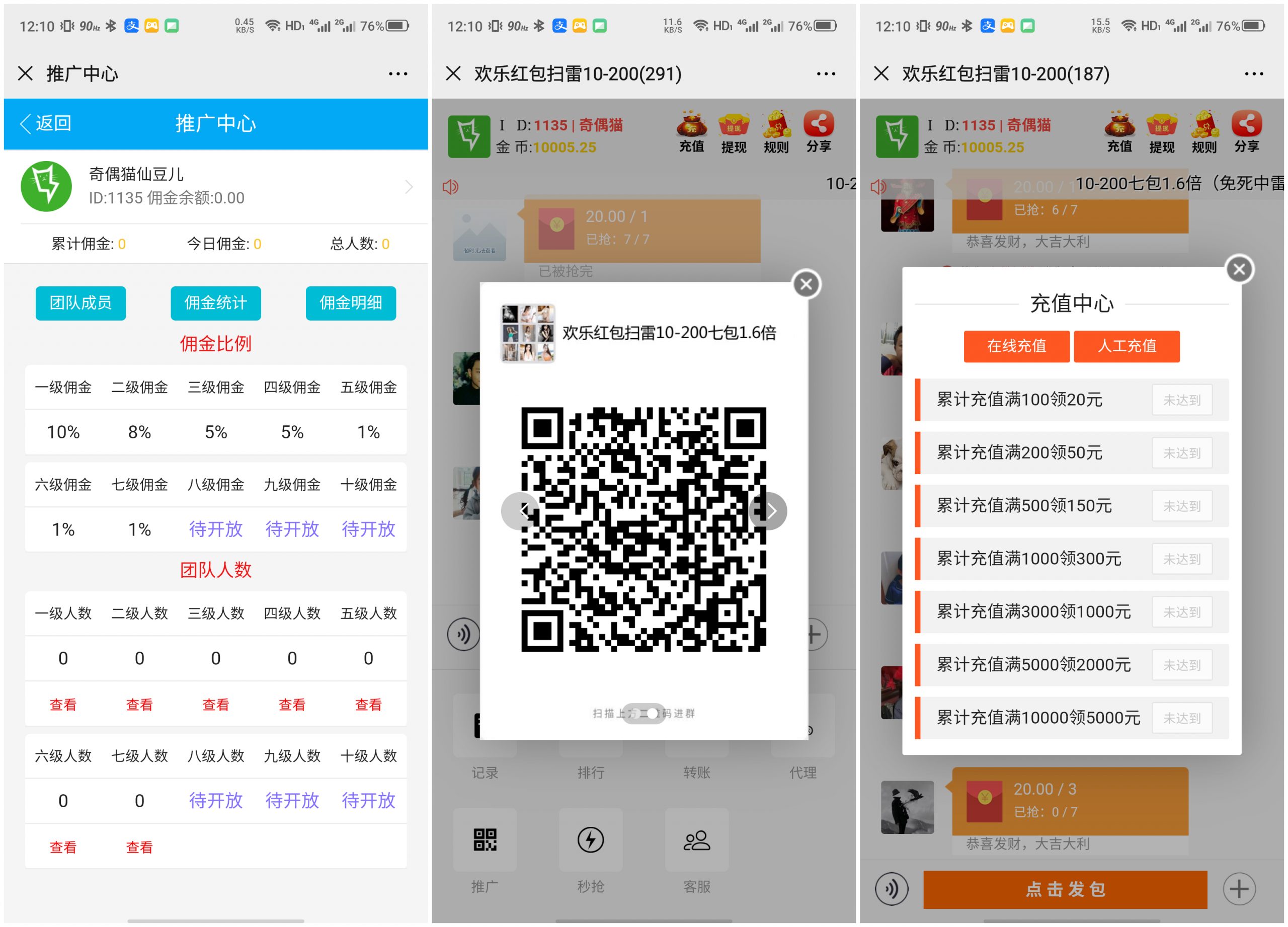Tap 分享 icon in the (187) screen
This screenshot has height=927, width=1288.
coord(1247,132)
